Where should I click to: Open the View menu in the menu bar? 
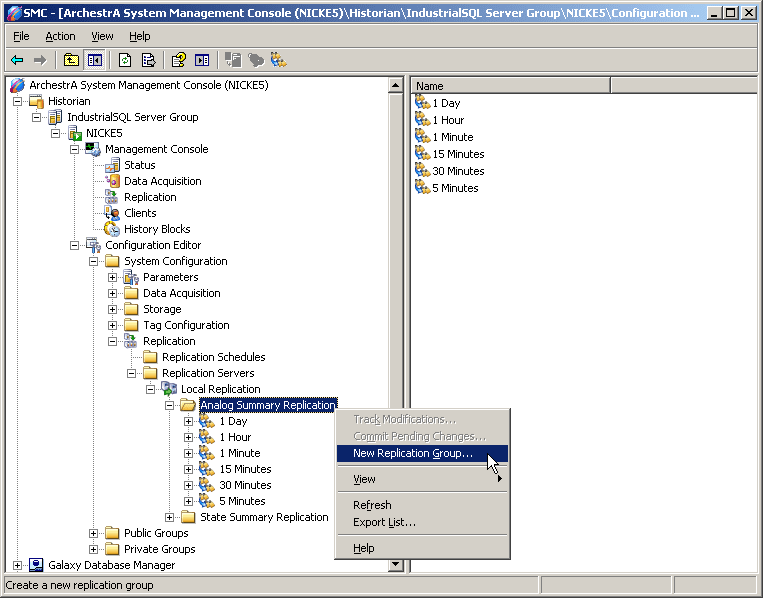pos(102,36)
